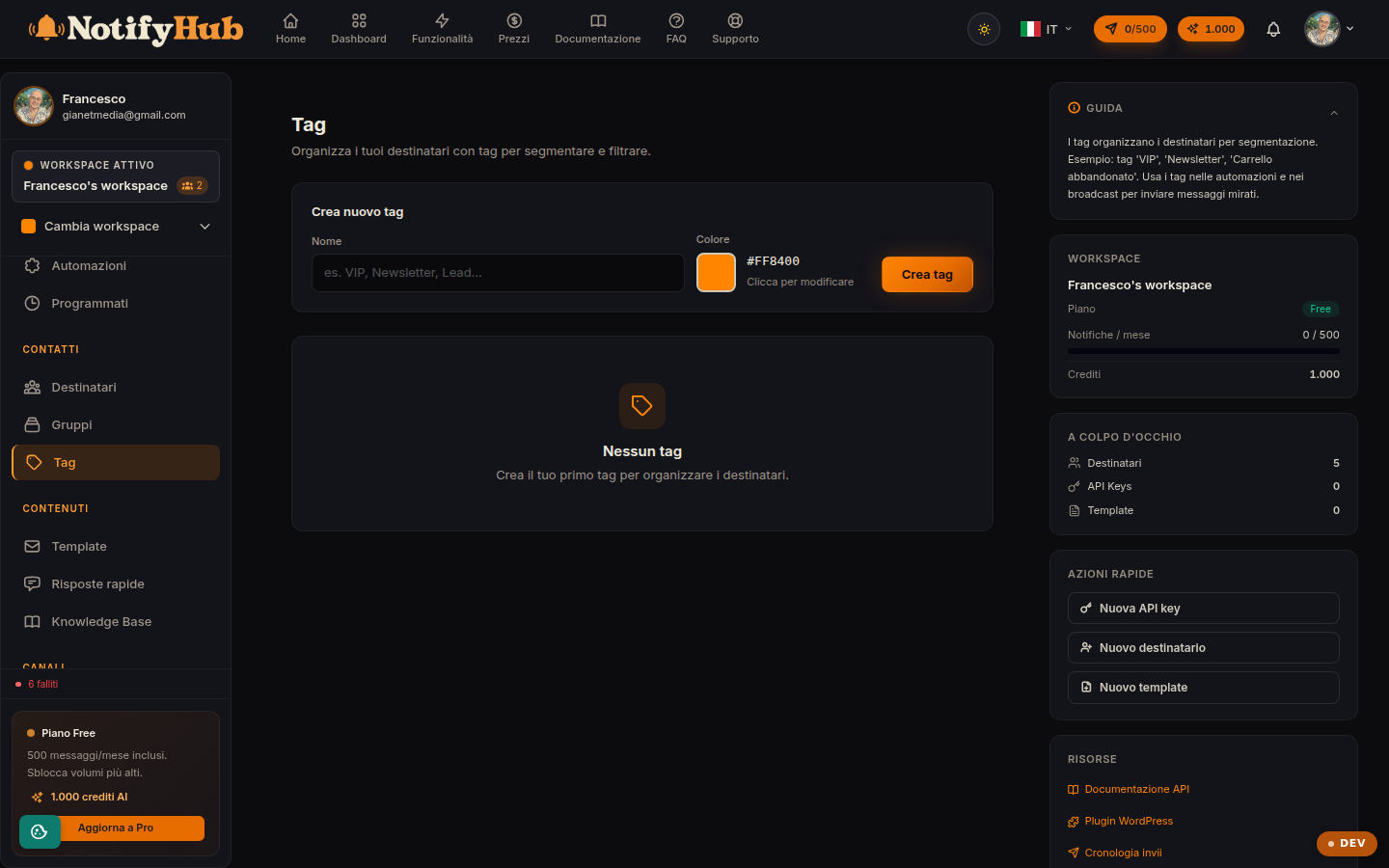Open Gruppi in the sidebar
This screenshot has height=868, width=1389.
click(x=116, y=424)
